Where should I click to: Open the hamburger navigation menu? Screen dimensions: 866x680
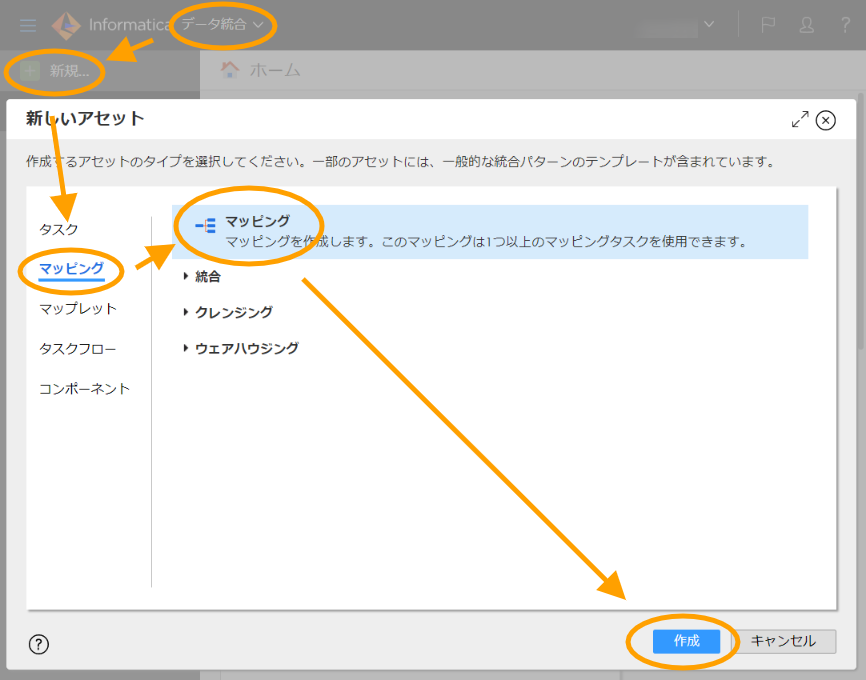click(28, 25)
